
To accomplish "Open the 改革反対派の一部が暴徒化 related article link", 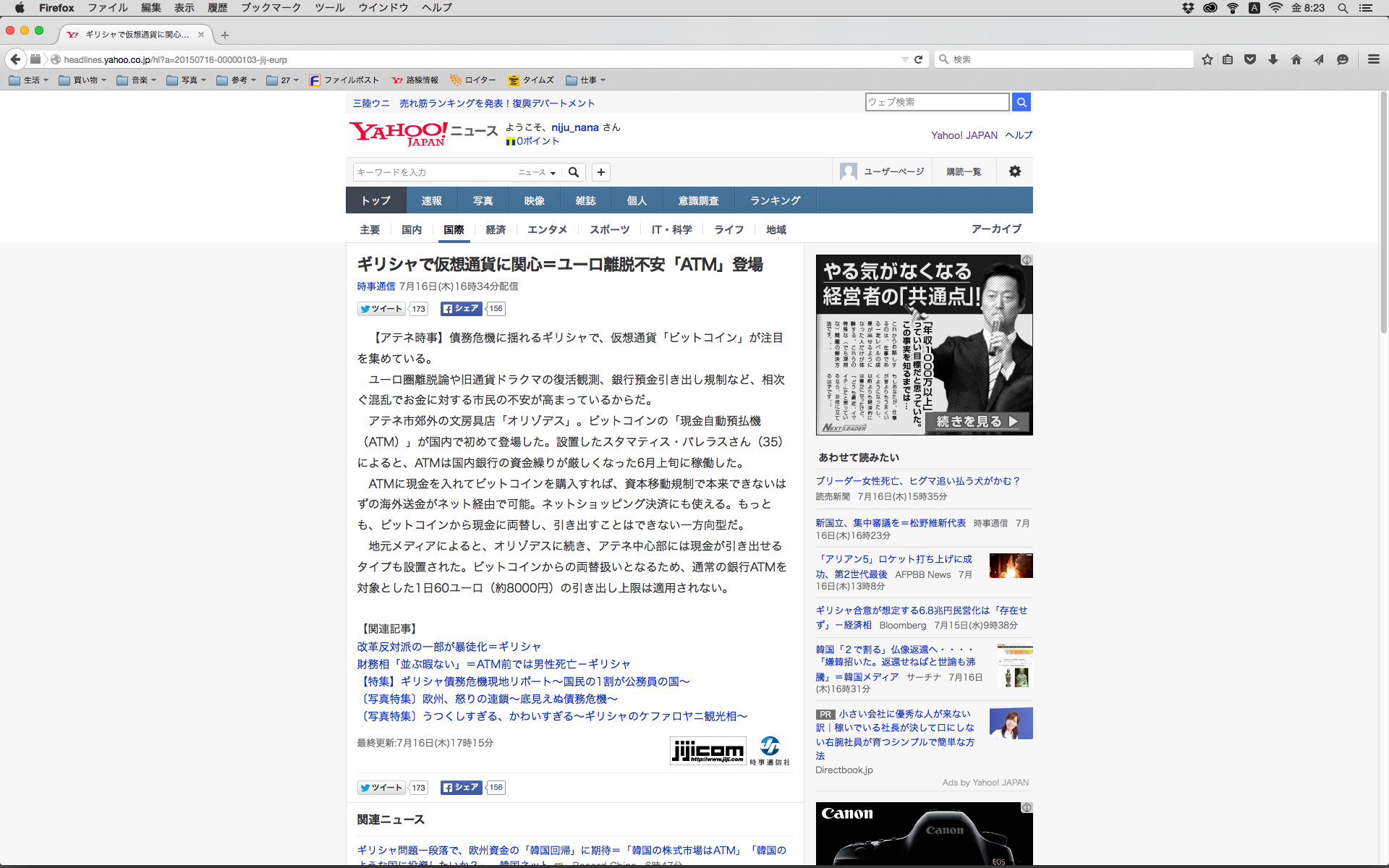I will pyautogui.click(x=449, y=647).
